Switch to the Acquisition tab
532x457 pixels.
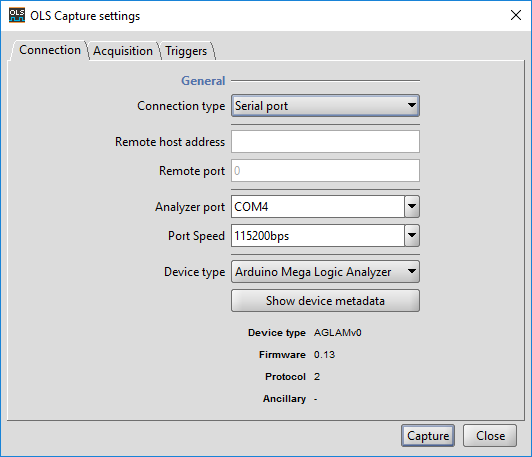tap(123, 51)
